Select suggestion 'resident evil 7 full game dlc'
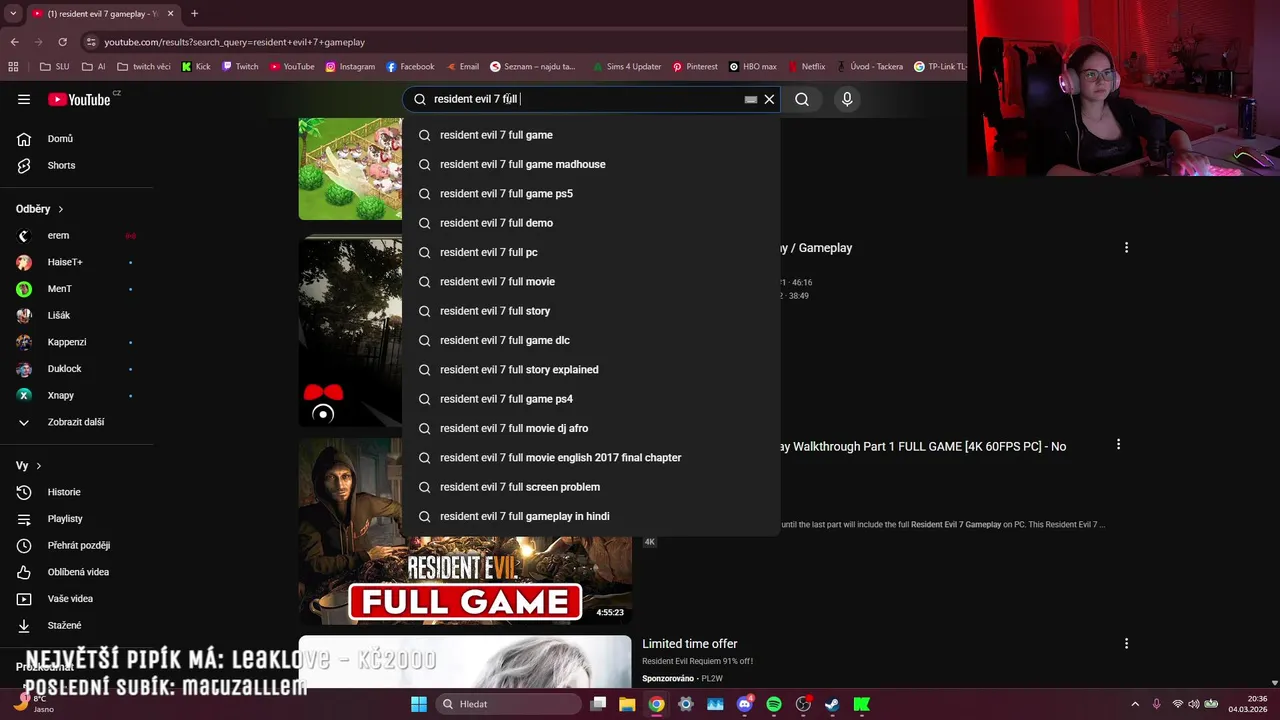Viewport: 1280px width, 720px height. pos(591,340)
